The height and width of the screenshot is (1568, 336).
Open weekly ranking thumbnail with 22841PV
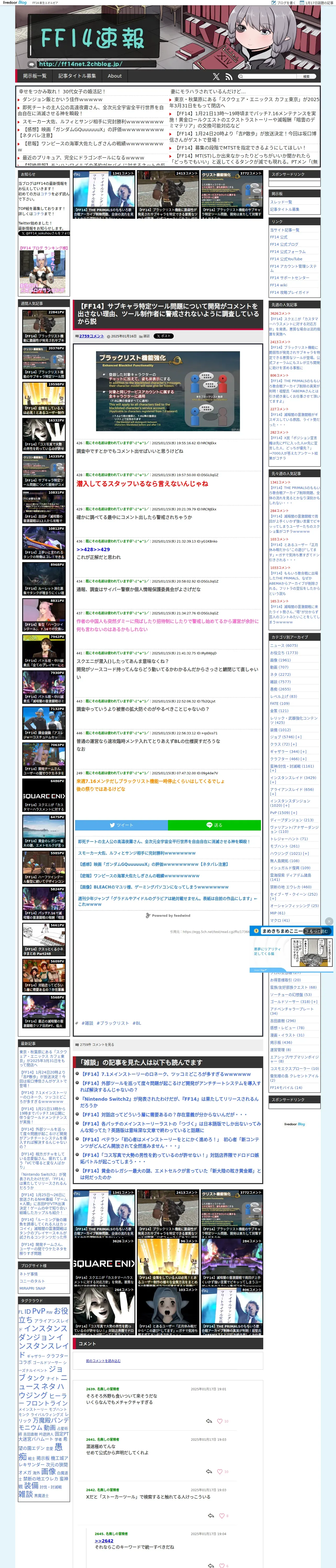[x=44, y=326]
